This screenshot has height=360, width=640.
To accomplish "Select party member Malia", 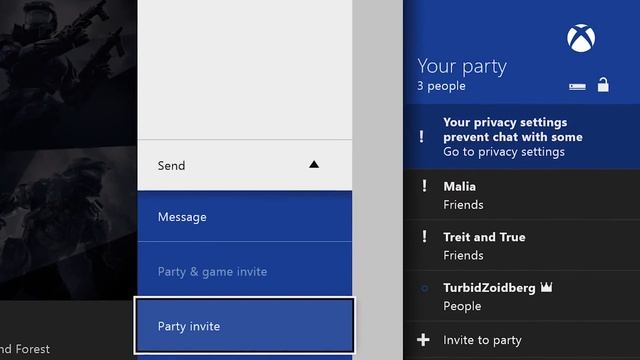I will tap(522, 195).
